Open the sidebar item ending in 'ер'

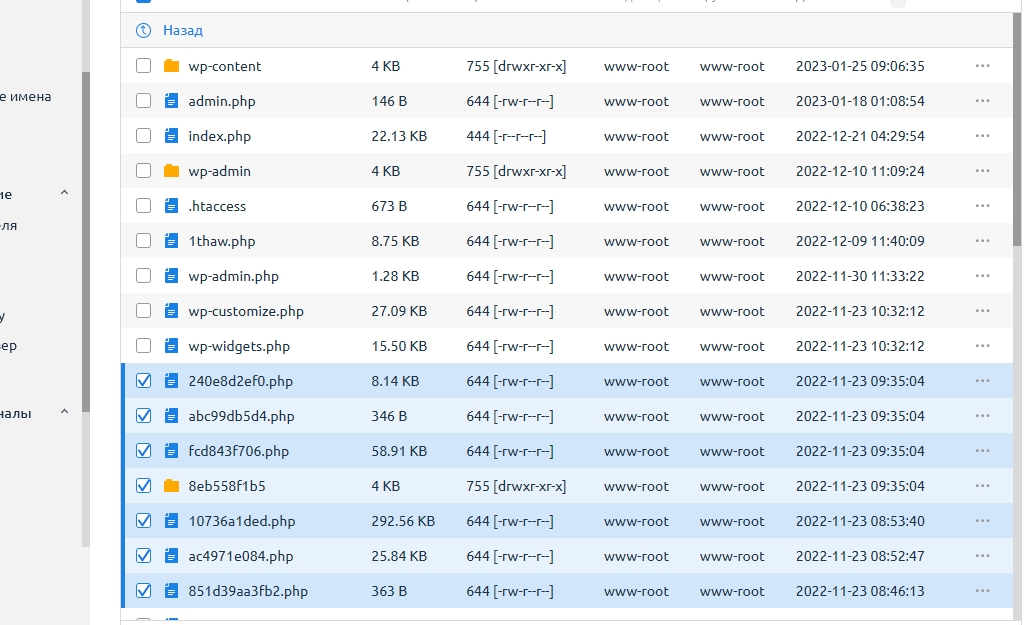[9, 346]
